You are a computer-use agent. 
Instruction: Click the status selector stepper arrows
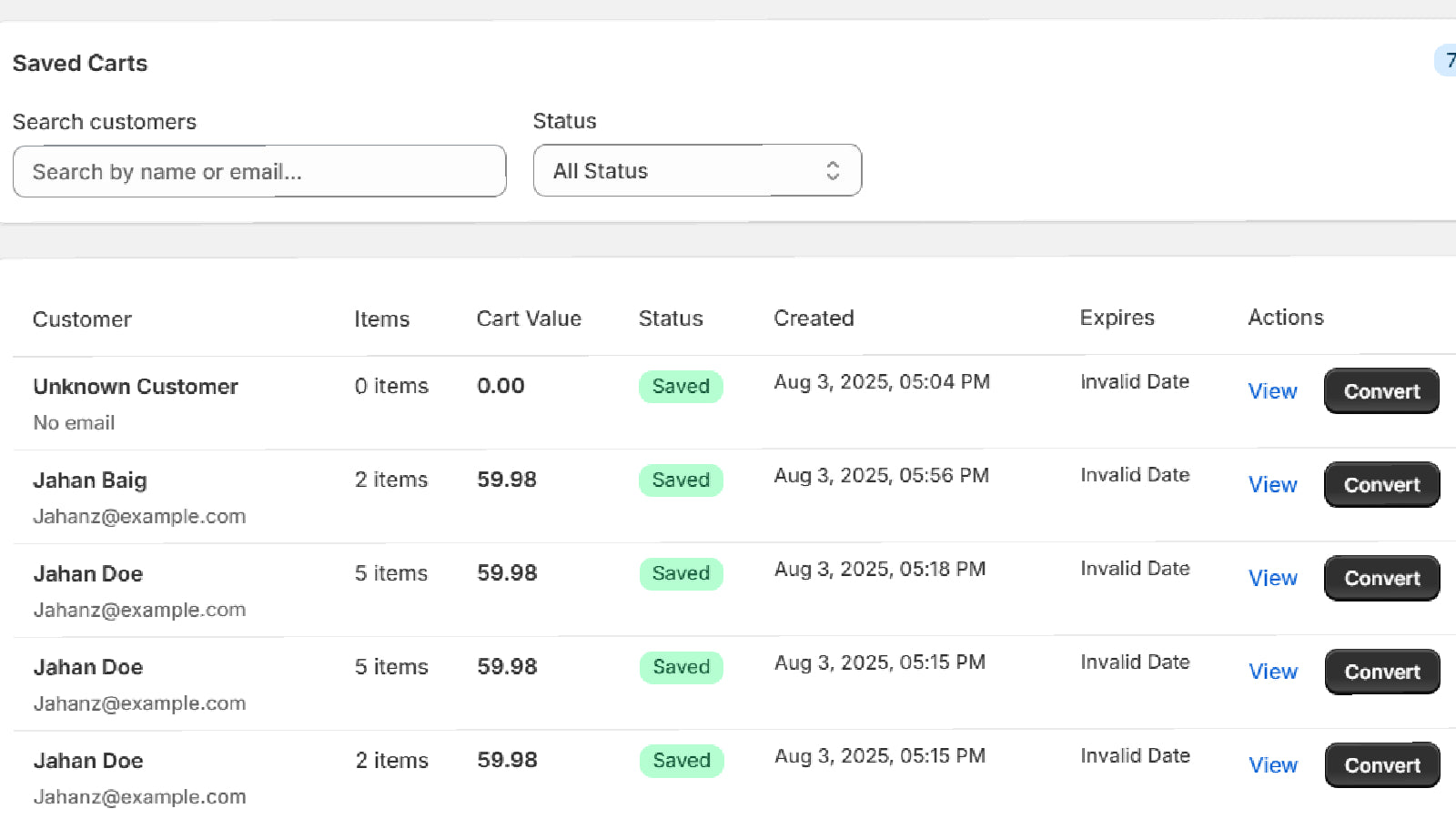[831, 170]
